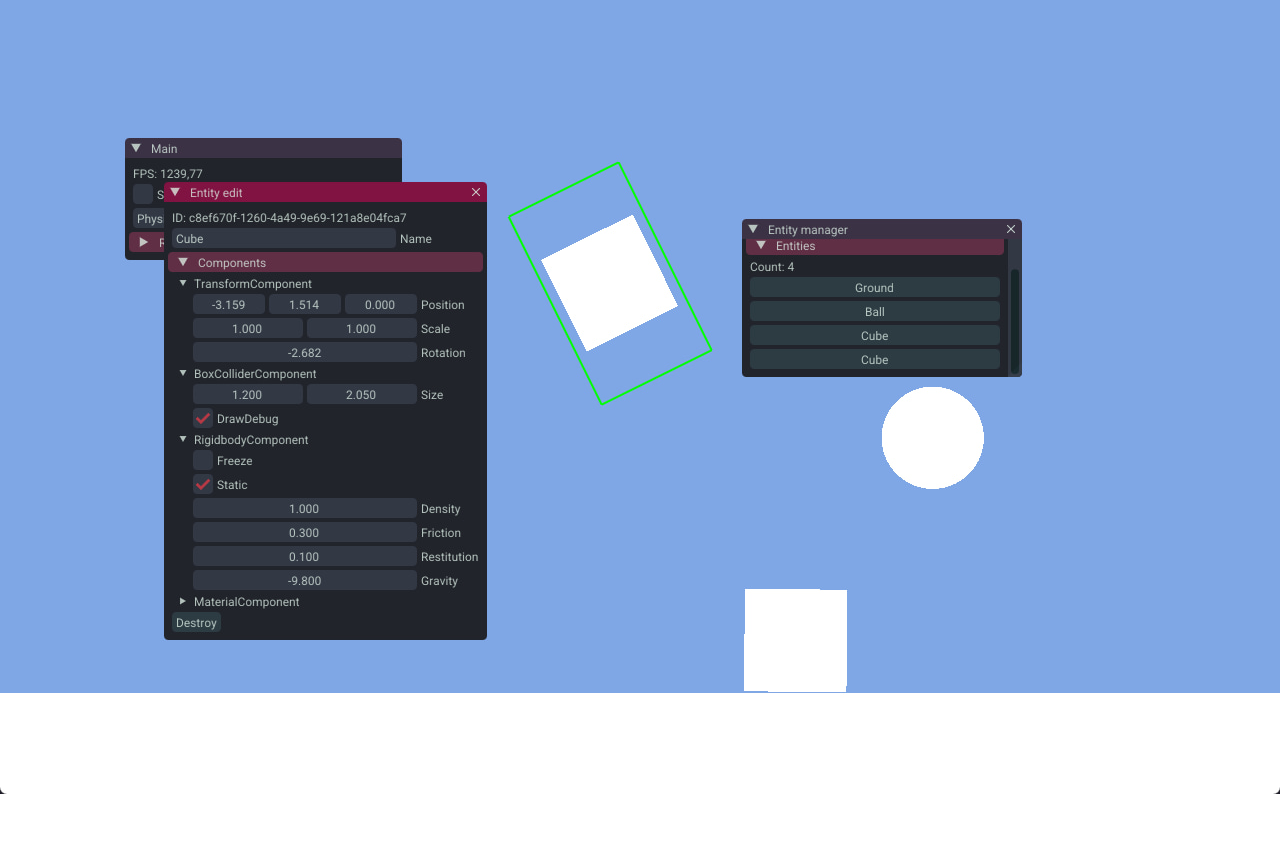
Task: Click the Friction value field
Action: [x=305, y=532]
